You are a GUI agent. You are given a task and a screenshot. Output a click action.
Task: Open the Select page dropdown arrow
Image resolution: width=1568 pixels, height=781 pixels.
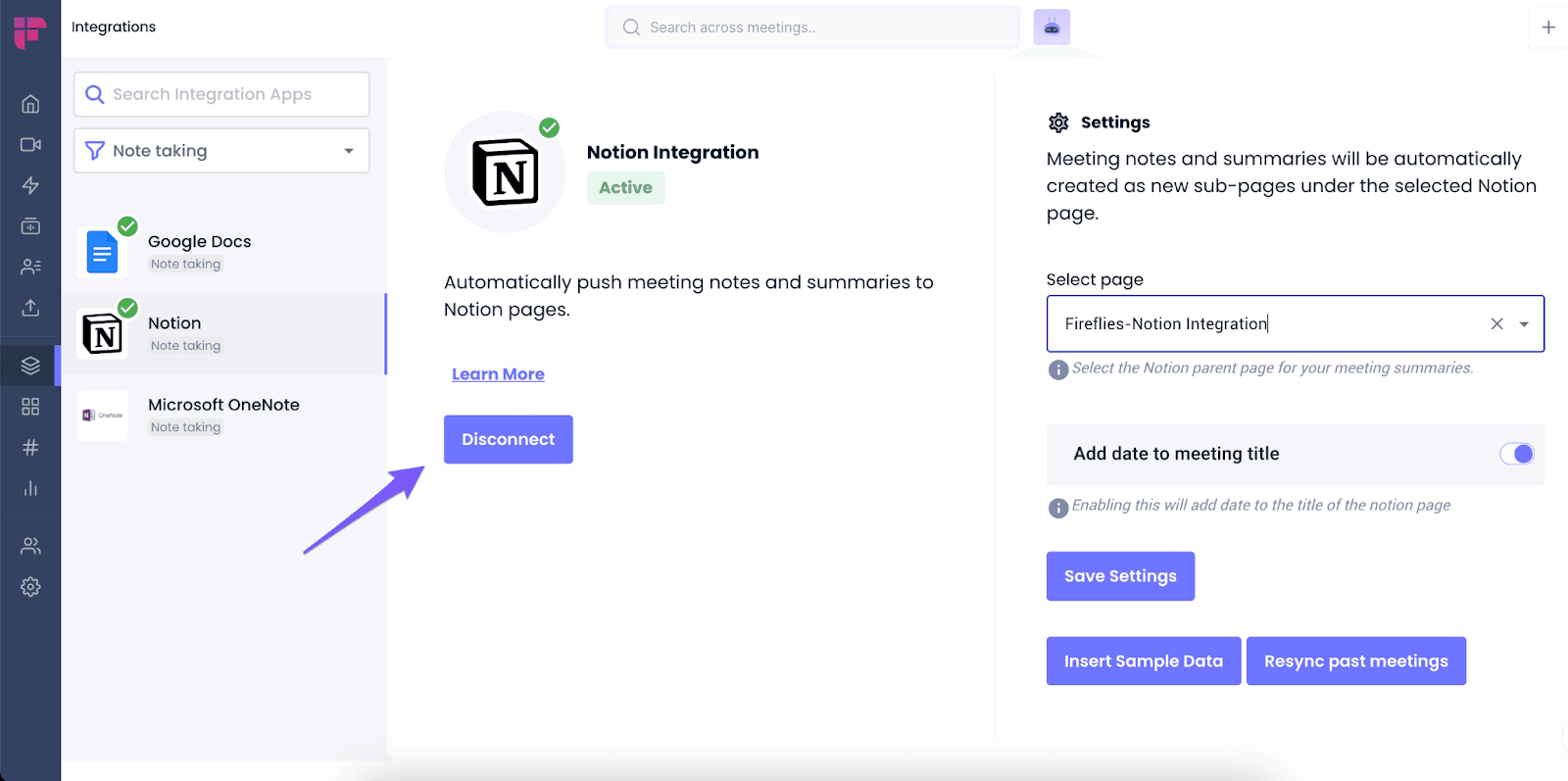click(x=1524, y=324)
